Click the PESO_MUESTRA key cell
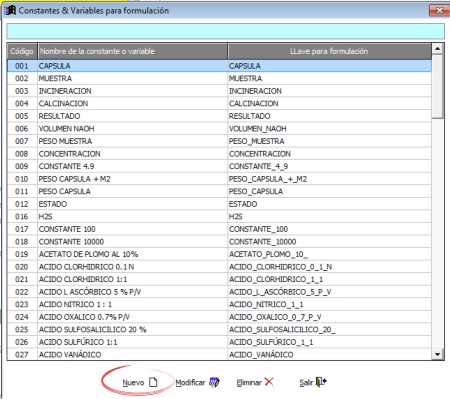 click(329, 141)
